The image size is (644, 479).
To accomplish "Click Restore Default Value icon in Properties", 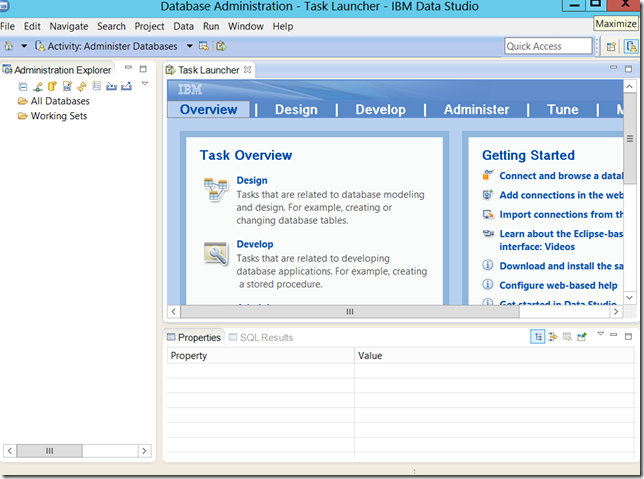I will [567, 337].
